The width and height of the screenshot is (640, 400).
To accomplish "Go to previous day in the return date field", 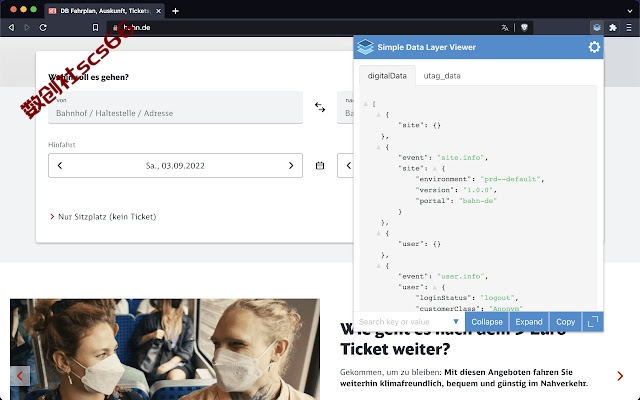I will 348,165.
